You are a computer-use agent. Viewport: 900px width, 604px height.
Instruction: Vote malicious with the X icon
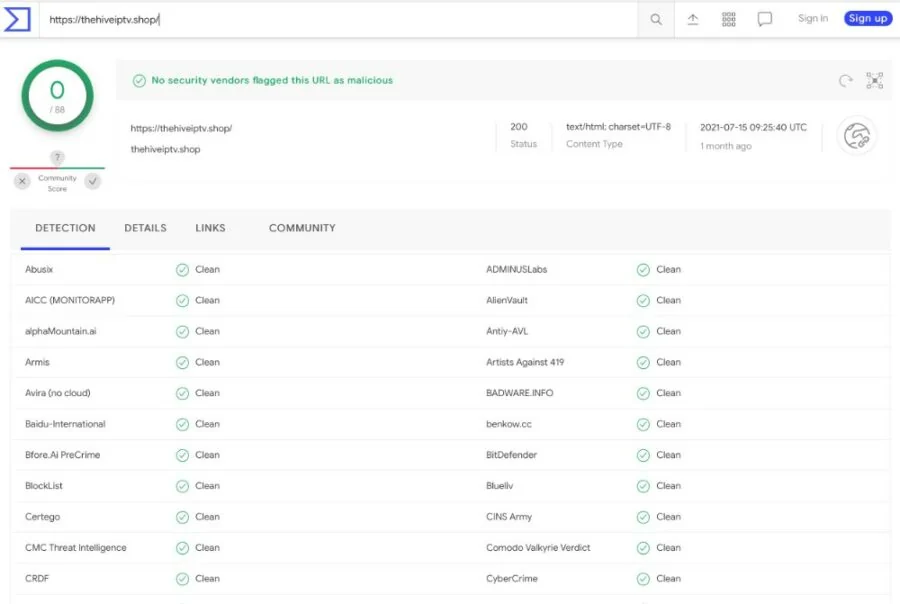tap(22, 181)
